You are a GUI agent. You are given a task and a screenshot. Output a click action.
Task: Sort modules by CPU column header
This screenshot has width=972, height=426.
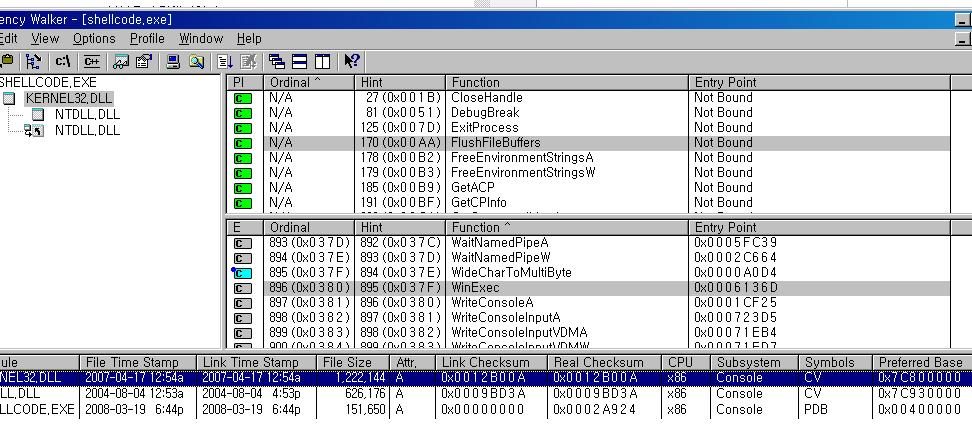[x=686, y=363]
